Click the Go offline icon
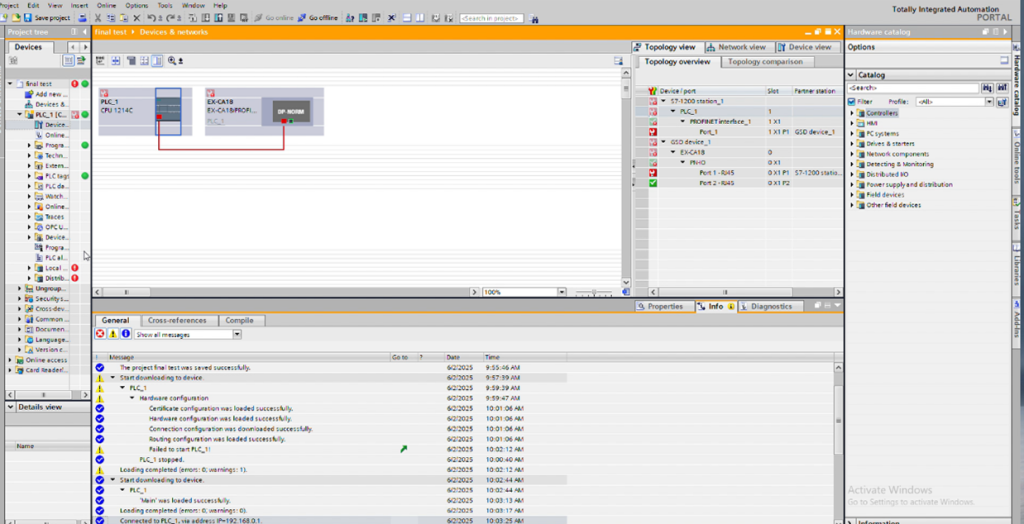1024x524 pixels. 301,18
